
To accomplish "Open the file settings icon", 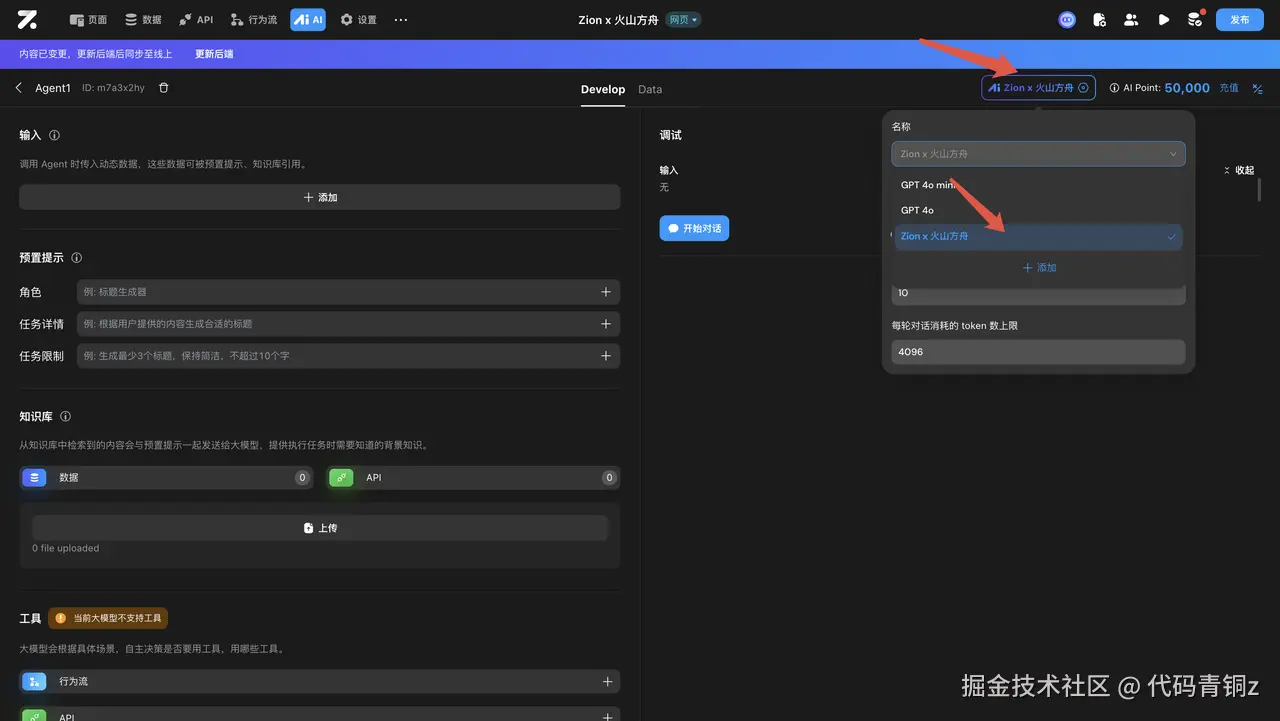I will (1099, 19).
